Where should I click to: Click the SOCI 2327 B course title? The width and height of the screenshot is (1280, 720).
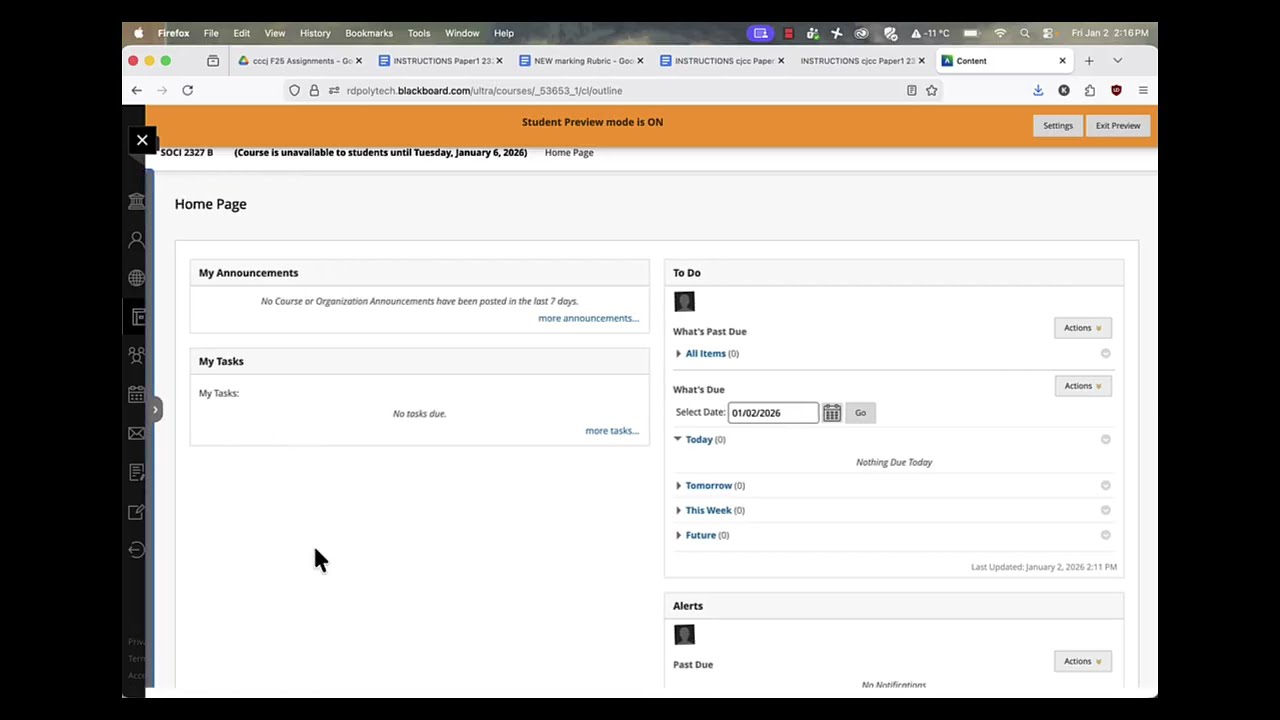187,153
